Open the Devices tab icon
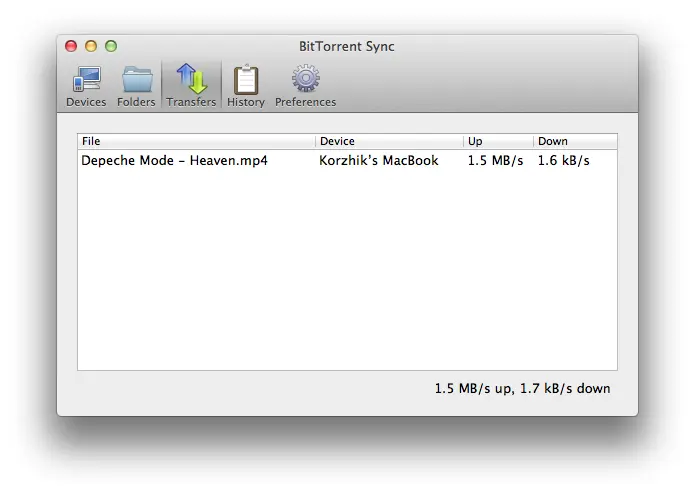The image size is (695, 495). click(86, 79)
